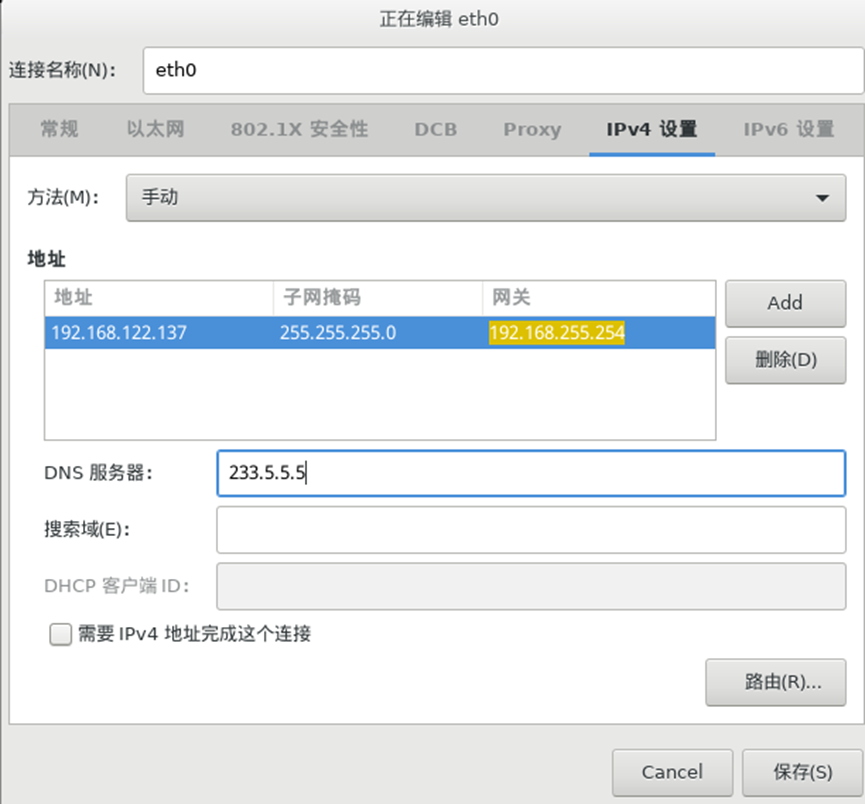Screen dimensions: 865x804
Task: Click the DHCP 客户端 ID field
Action: pos(531,586)
